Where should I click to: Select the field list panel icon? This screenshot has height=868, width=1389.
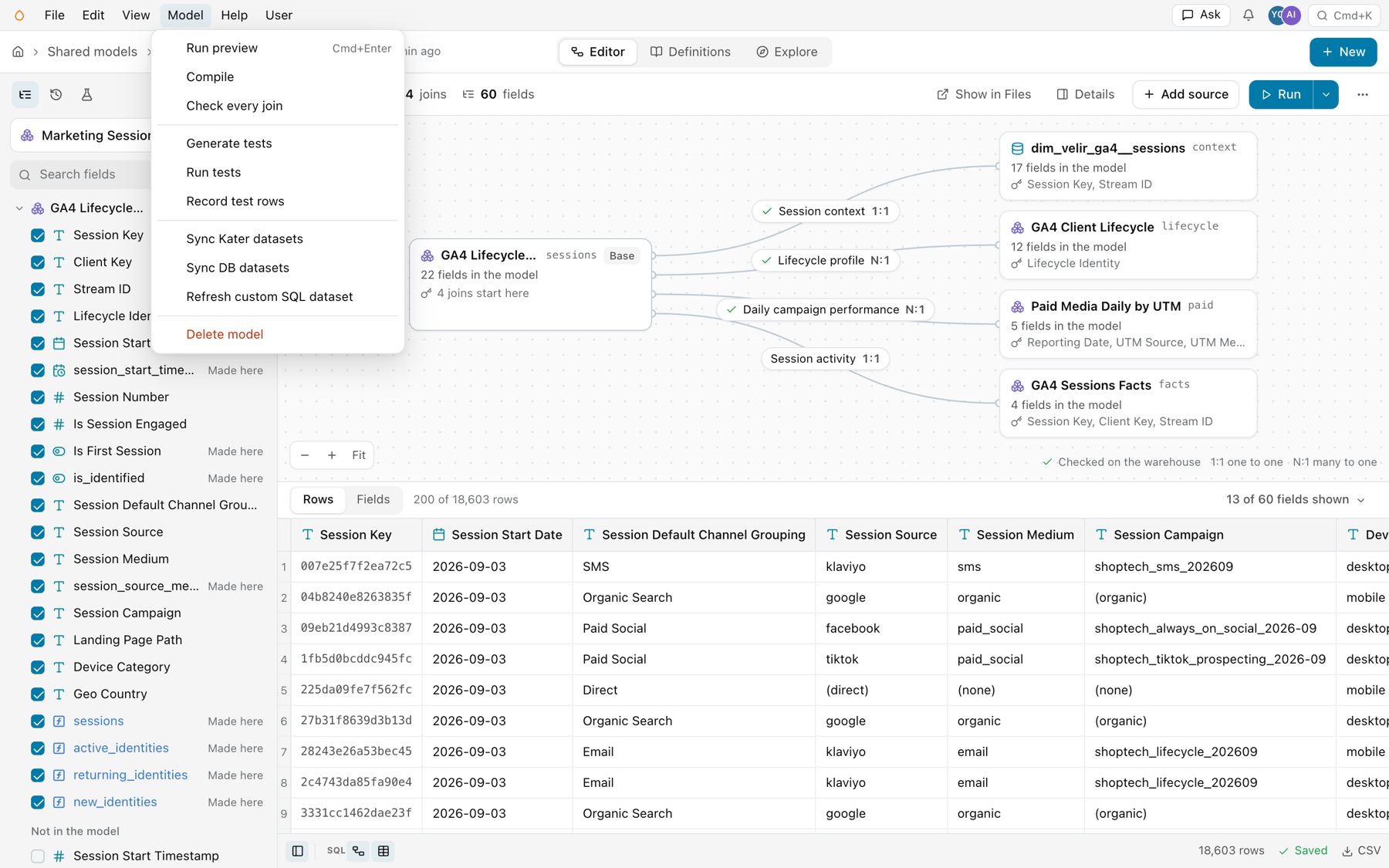coord(25,94)
